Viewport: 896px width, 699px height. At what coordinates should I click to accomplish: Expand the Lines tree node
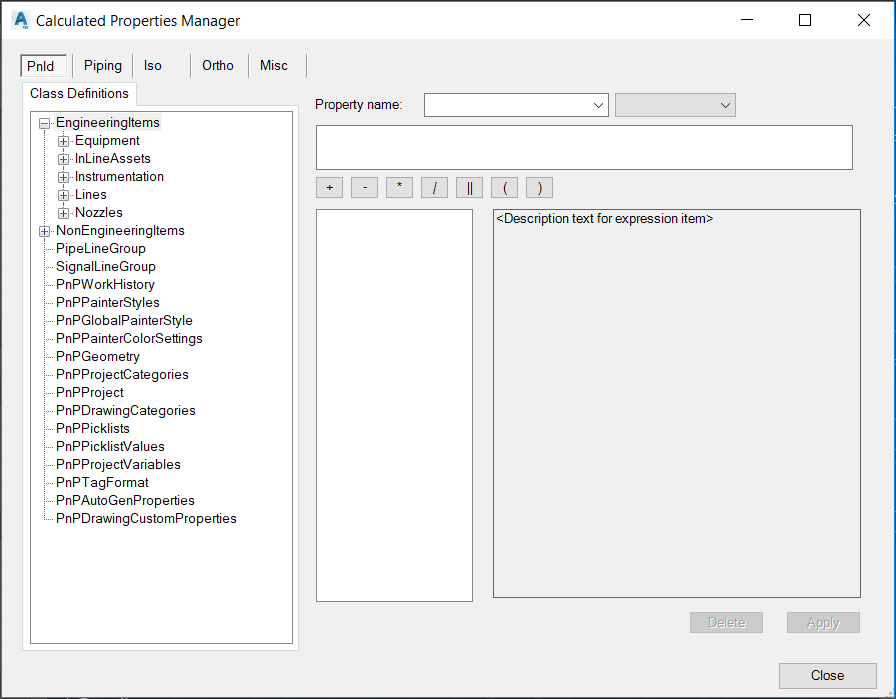click(x=62, y=194)
